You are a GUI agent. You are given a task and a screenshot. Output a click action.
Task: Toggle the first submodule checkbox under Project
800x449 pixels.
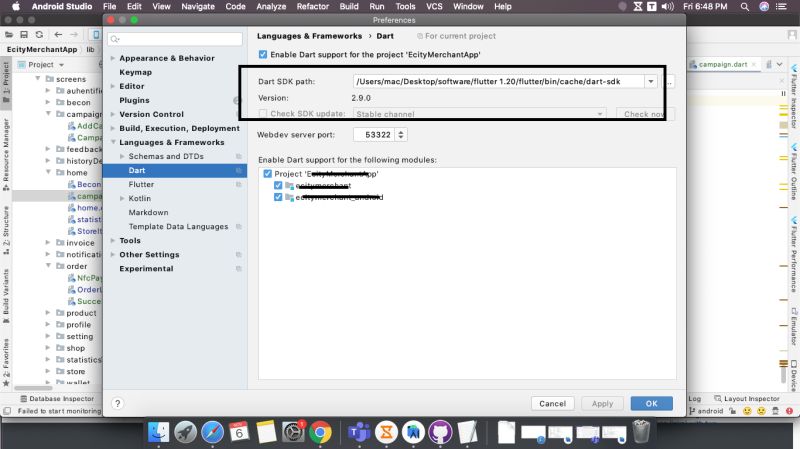coord(278,185)
